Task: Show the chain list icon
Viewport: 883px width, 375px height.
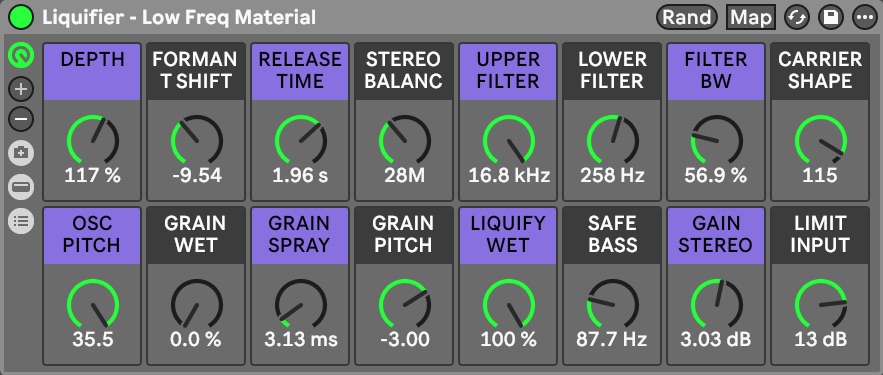Action: tap(21, 221)
